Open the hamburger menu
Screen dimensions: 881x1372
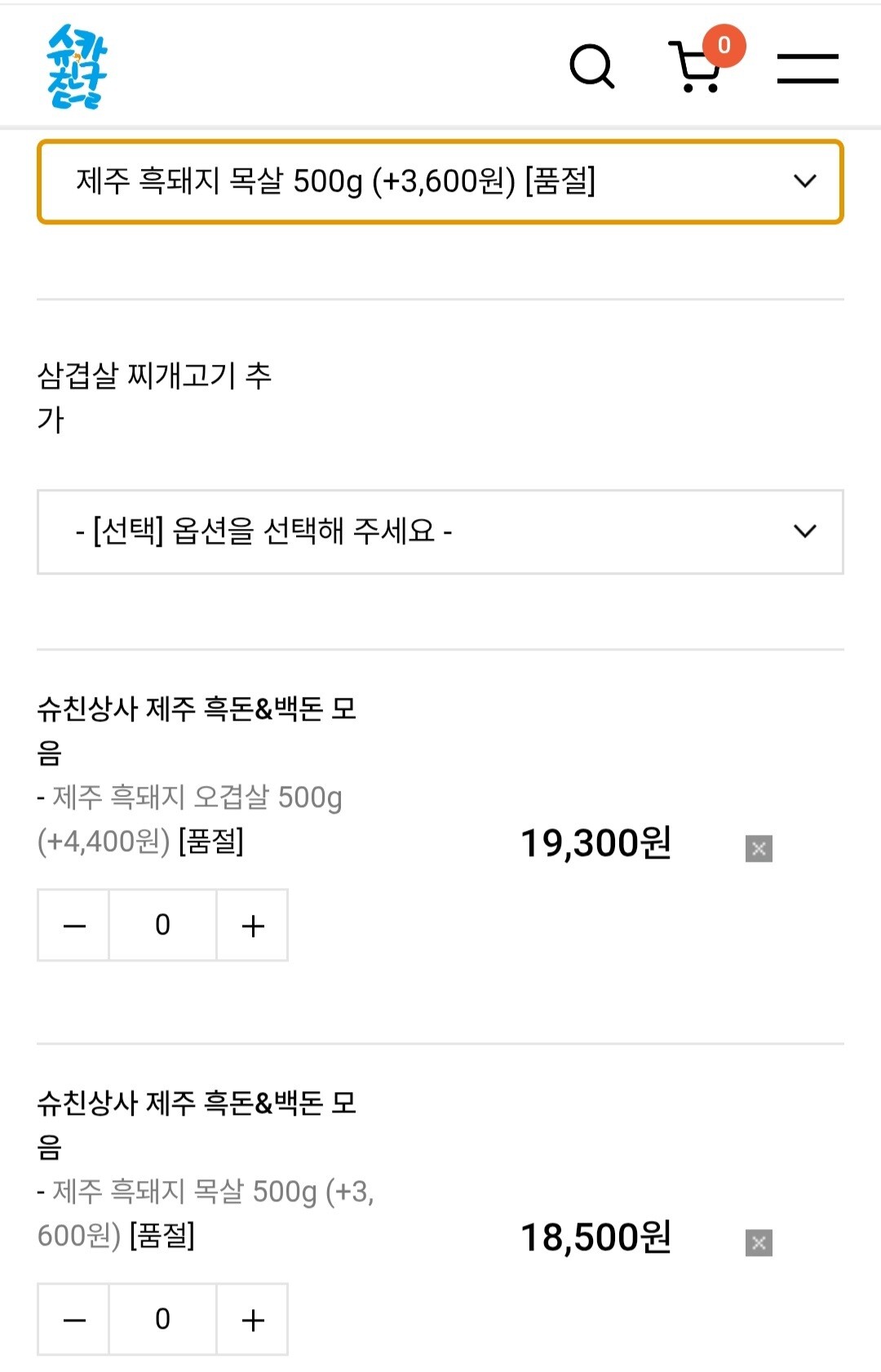coord(808,69)
